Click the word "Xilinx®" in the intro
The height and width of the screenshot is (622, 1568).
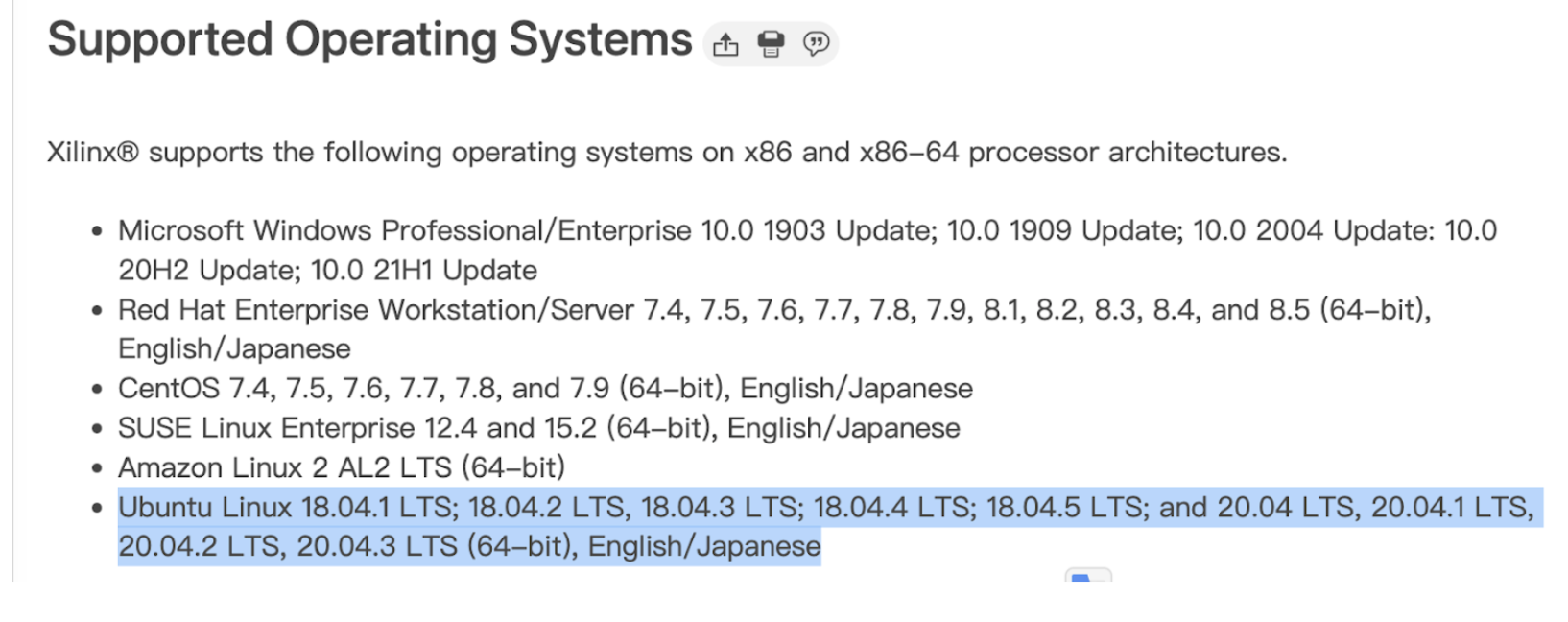click(93, 153)
